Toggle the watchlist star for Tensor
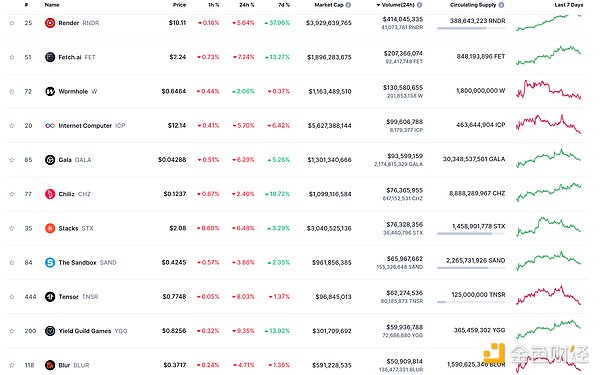Image resolution: width=600 pixels, height=375 pixels. tap(11, 297)
